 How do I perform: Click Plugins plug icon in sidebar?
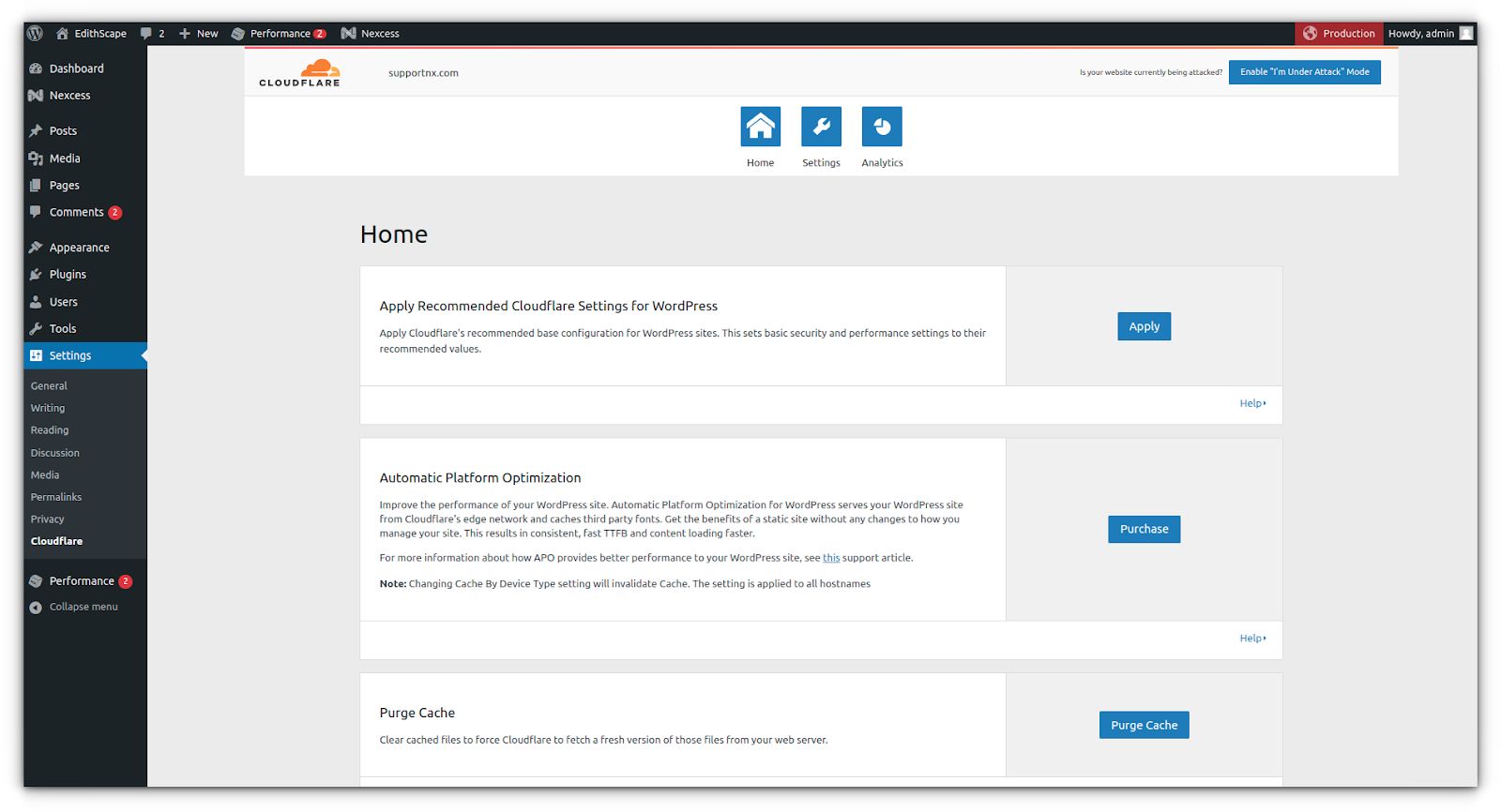(36, 275)
